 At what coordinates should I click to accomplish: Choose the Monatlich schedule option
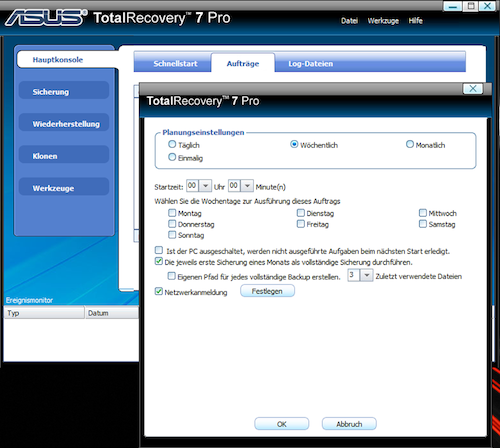click(410, 144)
